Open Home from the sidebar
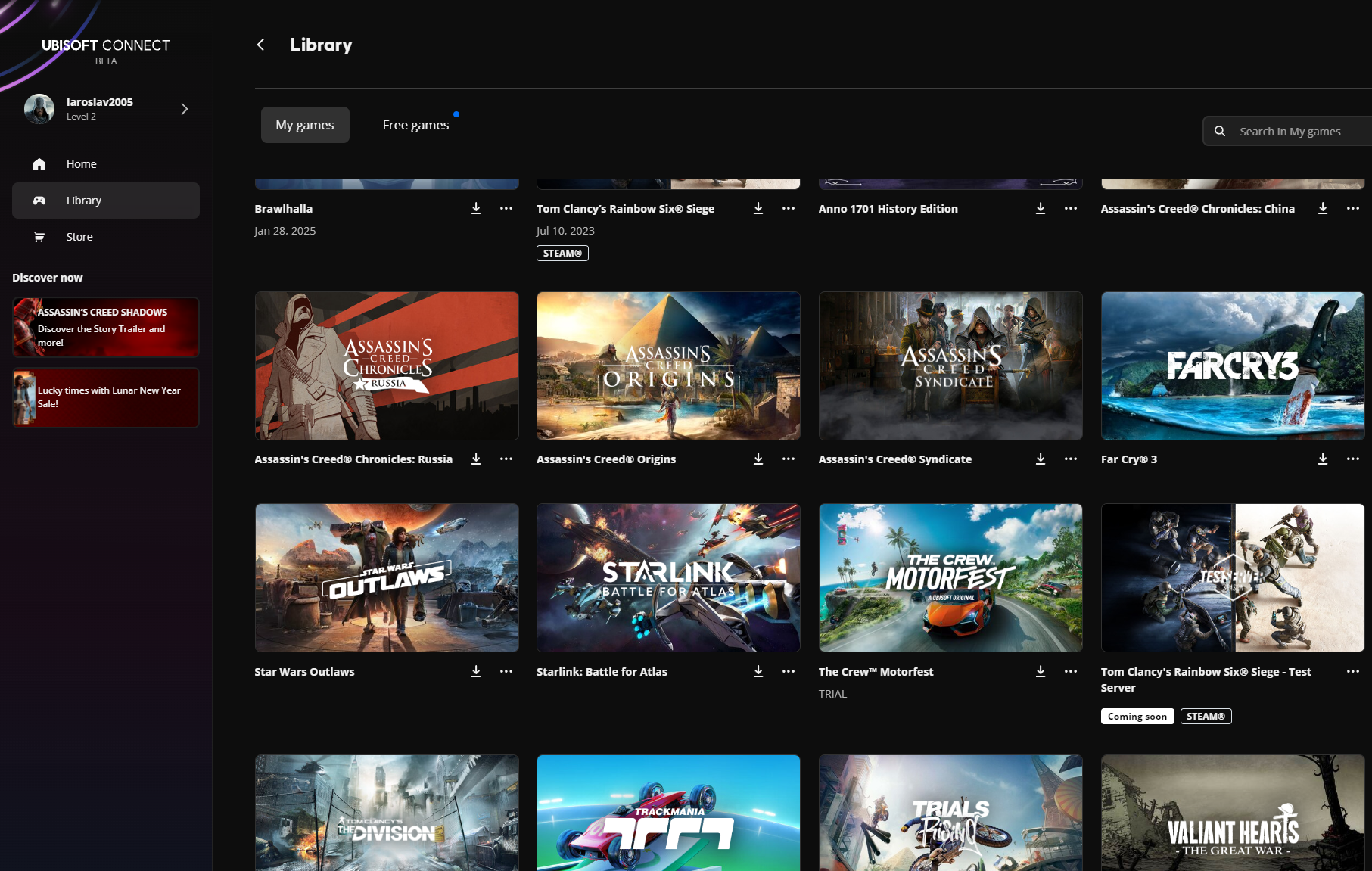Image resolution: width=1372 pixels, height=871 pixels. tap(106, 164)
